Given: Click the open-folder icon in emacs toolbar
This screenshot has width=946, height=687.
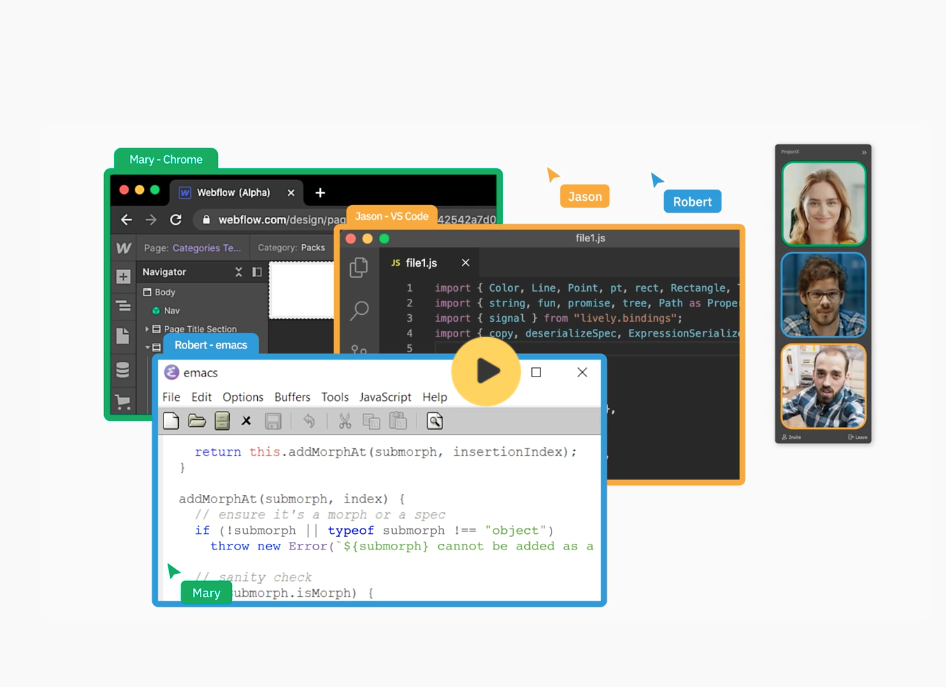Looking at the screenshot, I should tap(197, 421).
